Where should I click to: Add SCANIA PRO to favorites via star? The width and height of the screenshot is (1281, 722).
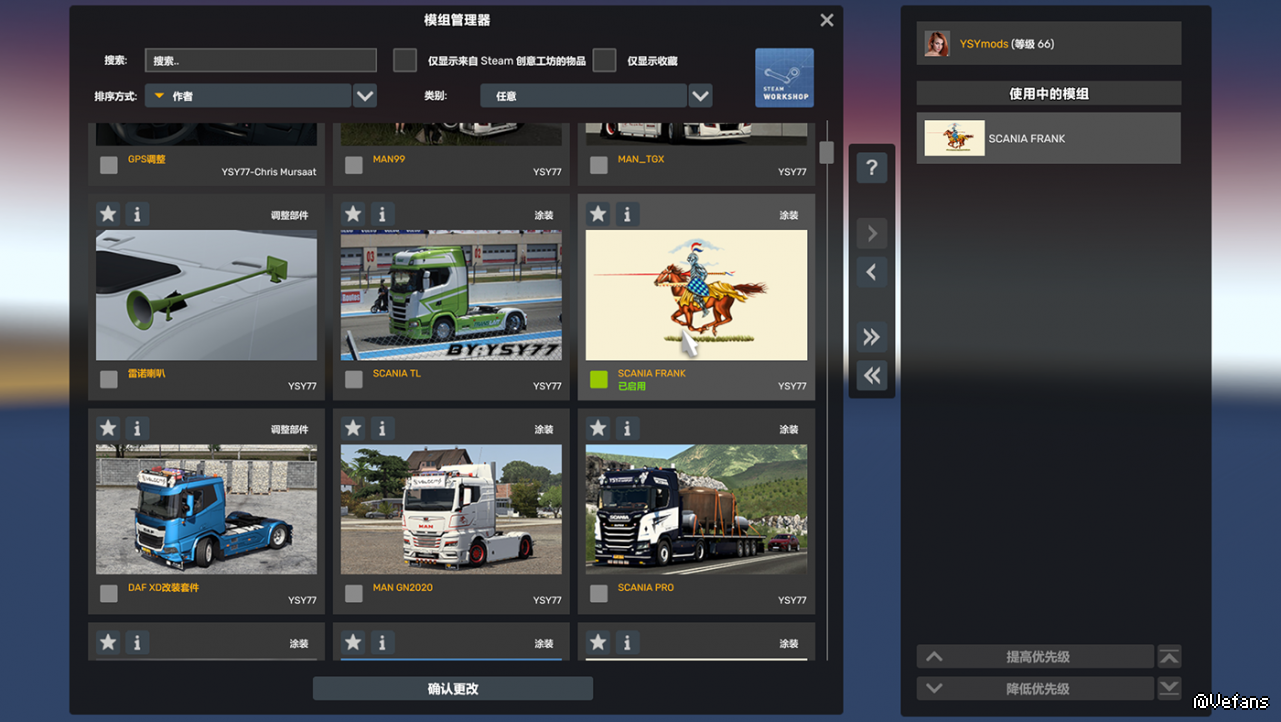pyautogui.click(x=598, y=428)
